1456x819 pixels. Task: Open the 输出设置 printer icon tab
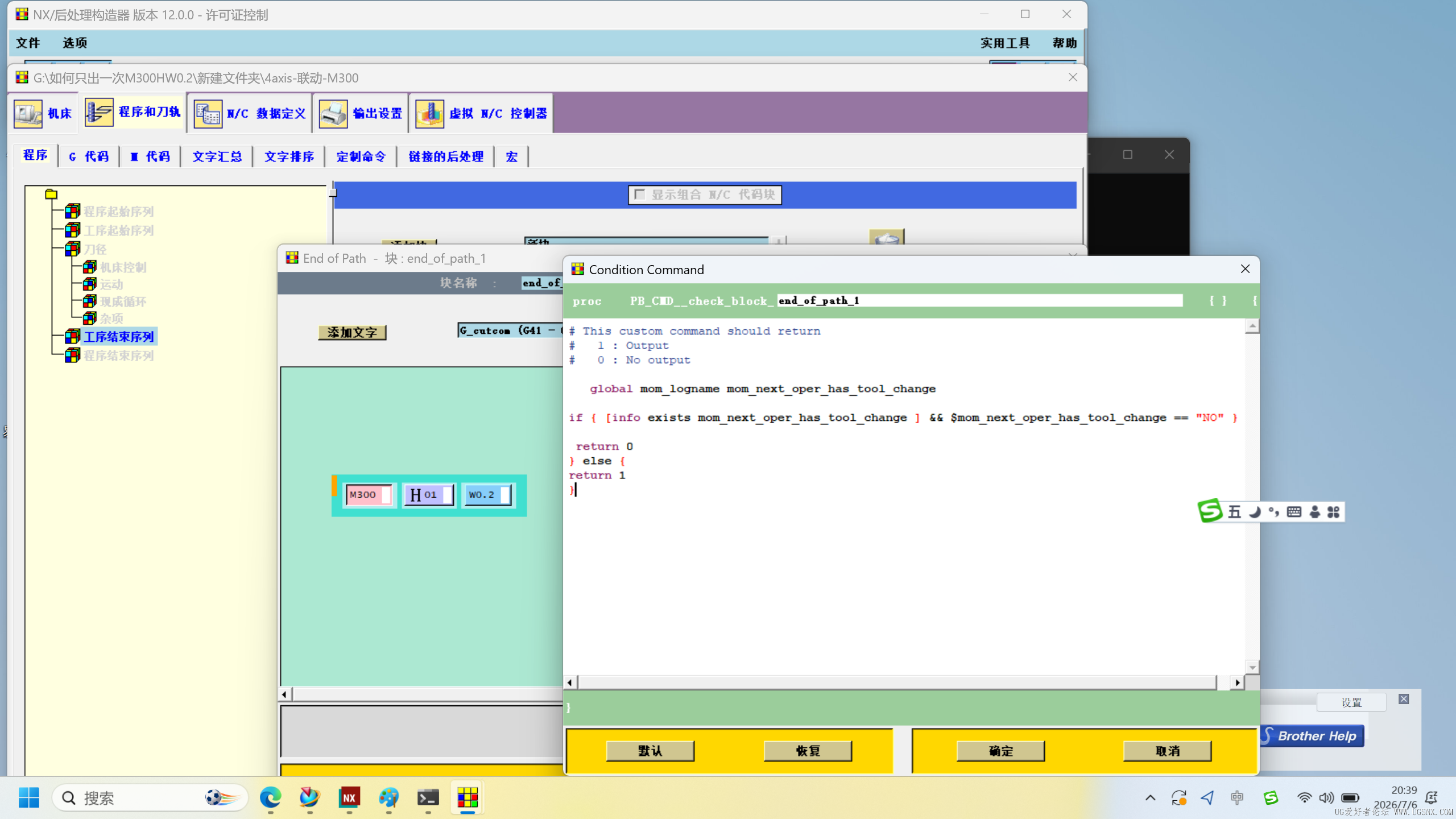coord(333,113)
